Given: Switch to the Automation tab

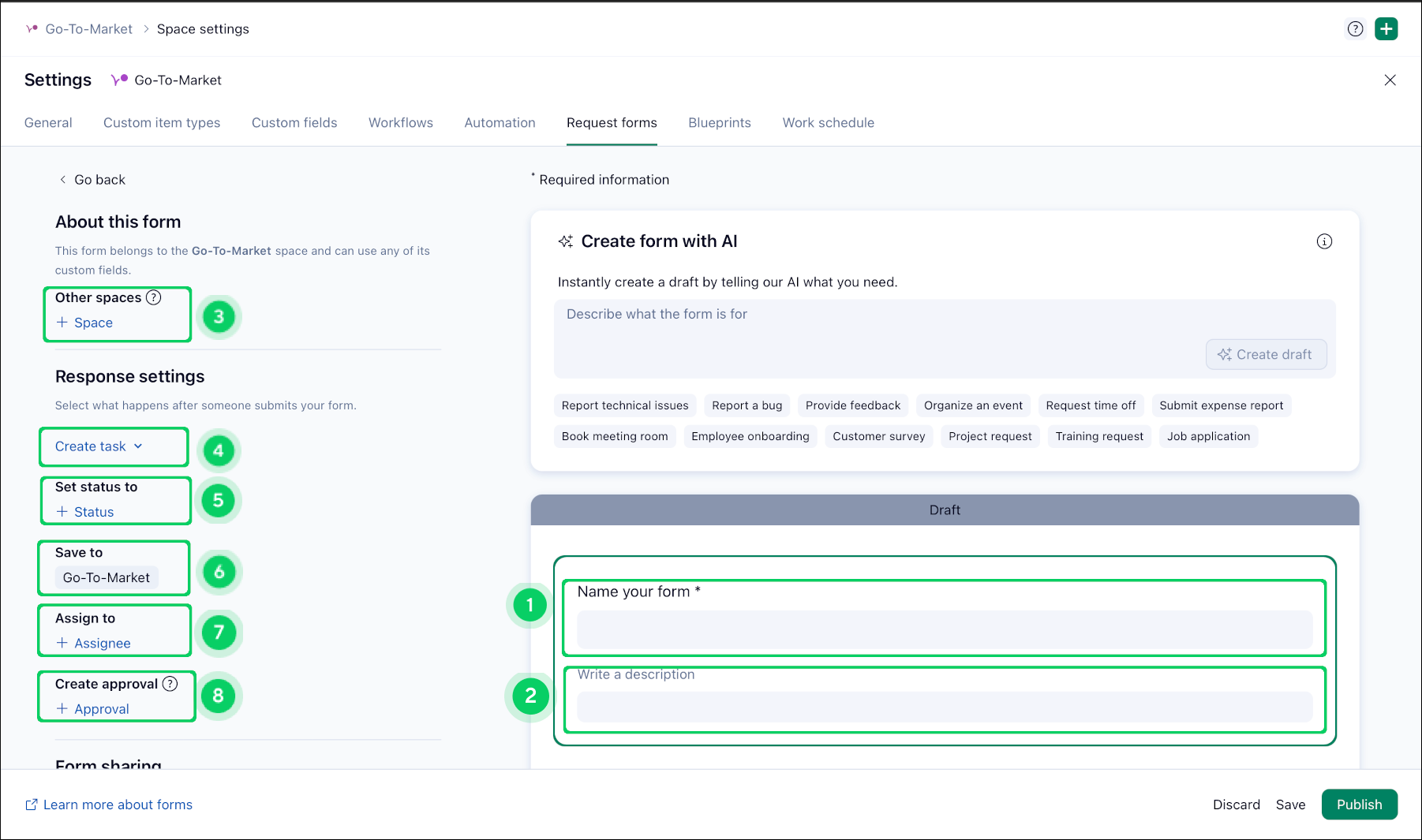Looking at the screenshot, I should pyautogui.click(x=500, y=123).
